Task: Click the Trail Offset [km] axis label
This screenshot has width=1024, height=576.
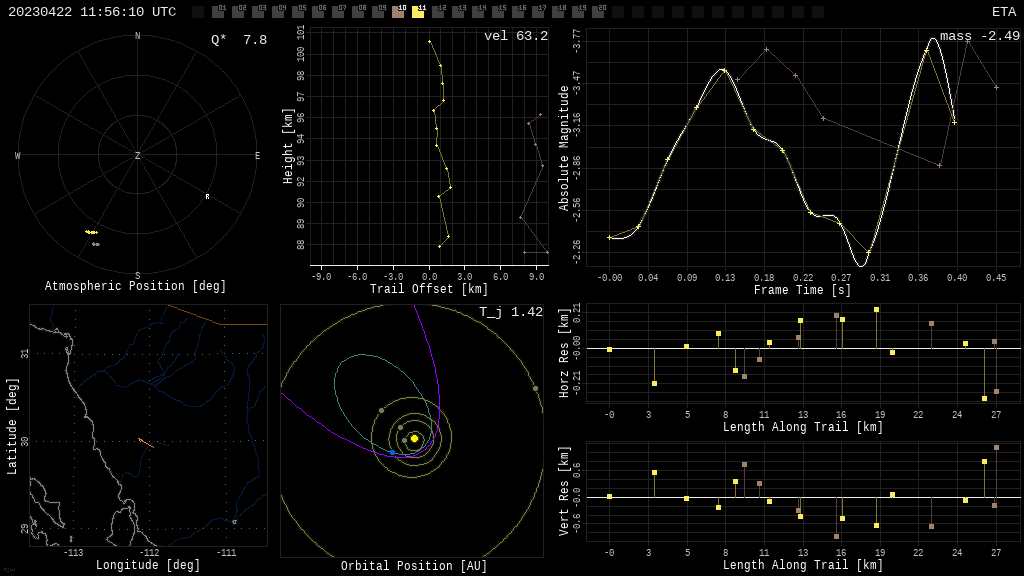Action: [428, 289]
